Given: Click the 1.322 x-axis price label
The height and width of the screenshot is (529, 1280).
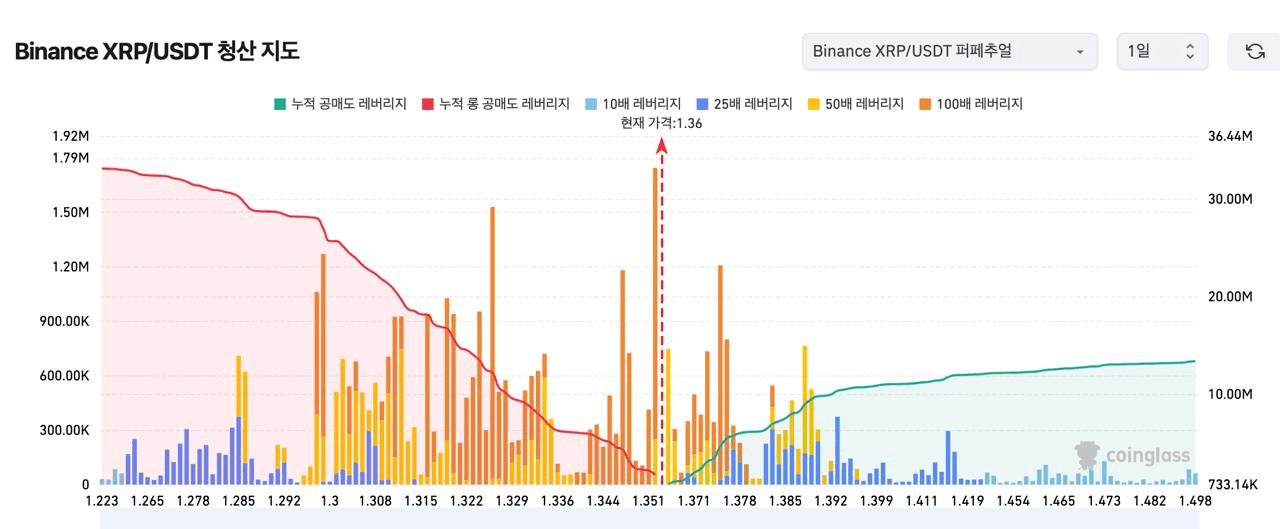Looking at the screenshot, I should (x=467, y=501).
